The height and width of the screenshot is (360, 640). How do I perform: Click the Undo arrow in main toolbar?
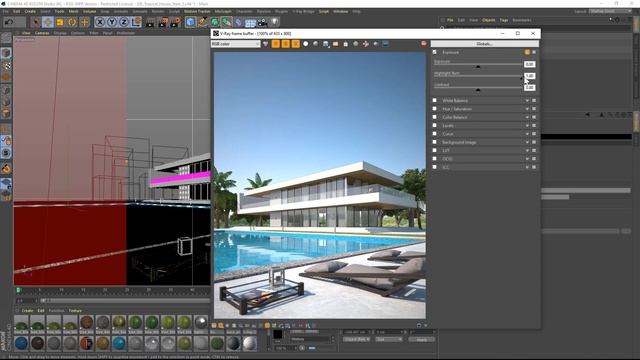(x=9, y=22)
